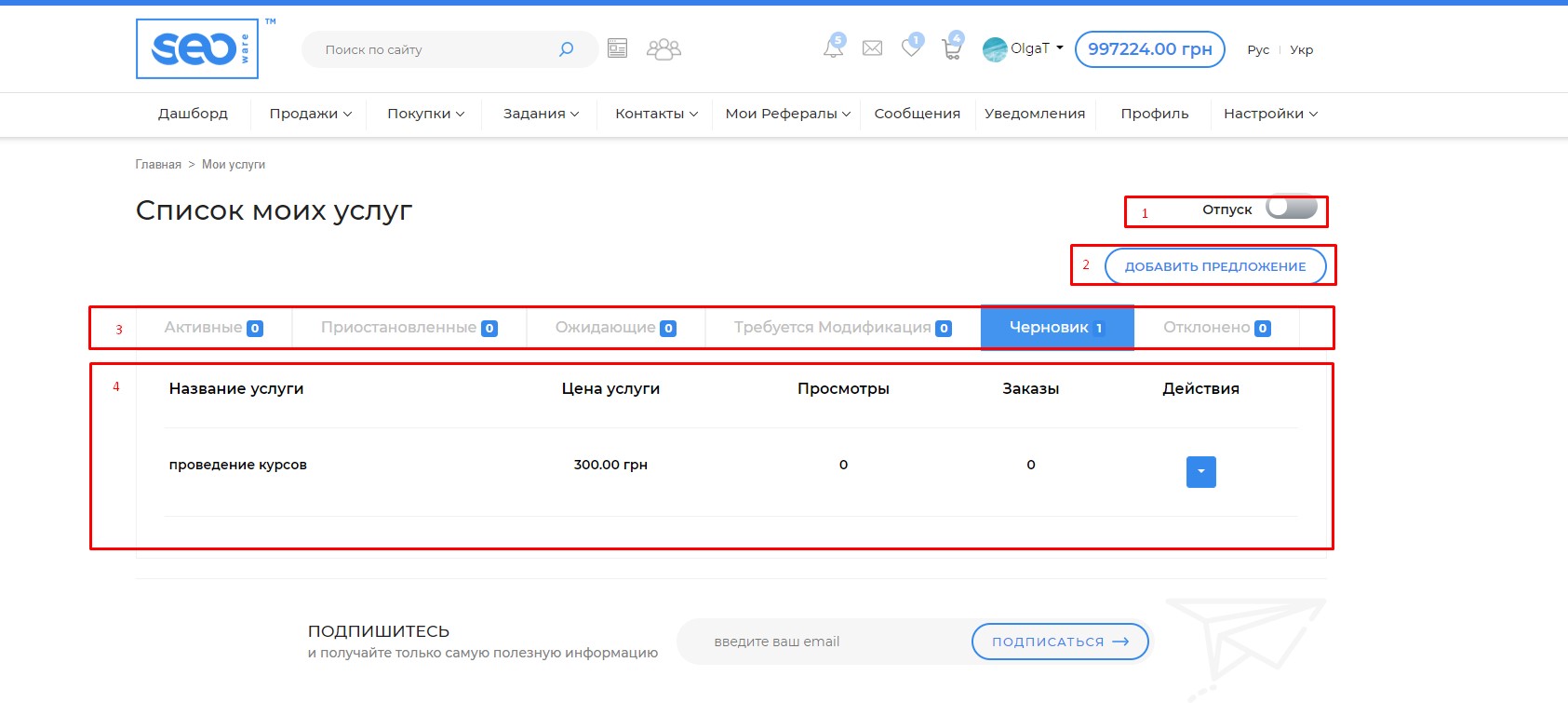Expand the OlgaT user dropdown
1568x703 pixels.
click(x=1025, y=48)
